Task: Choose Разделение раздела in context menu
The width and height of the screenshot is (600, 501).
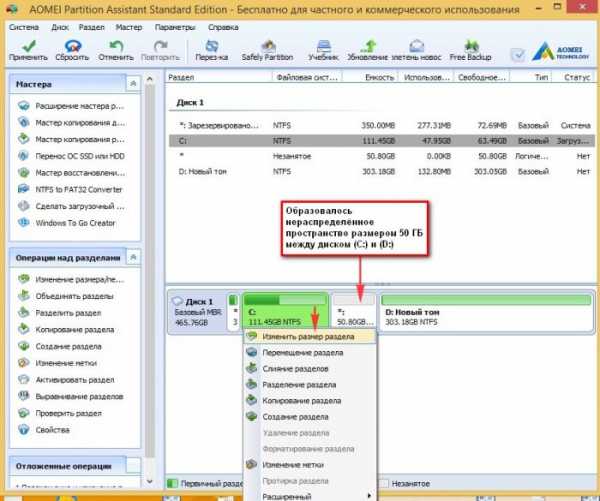Action: pos(310,385)
